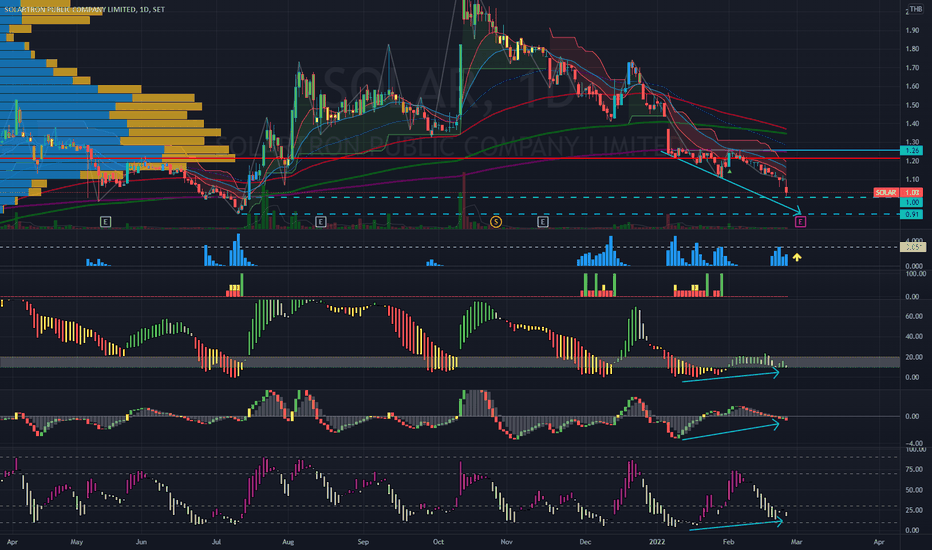Viewport: 932px width, 550px height.
Task: Click the Nov label on the time axis
Action: coord(506,542)
